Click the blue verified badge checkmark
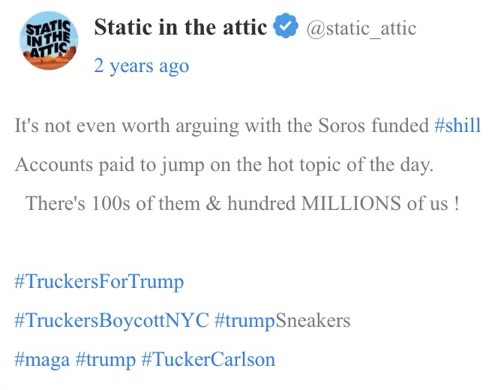492x390 pixels. [x=285, y=26]
